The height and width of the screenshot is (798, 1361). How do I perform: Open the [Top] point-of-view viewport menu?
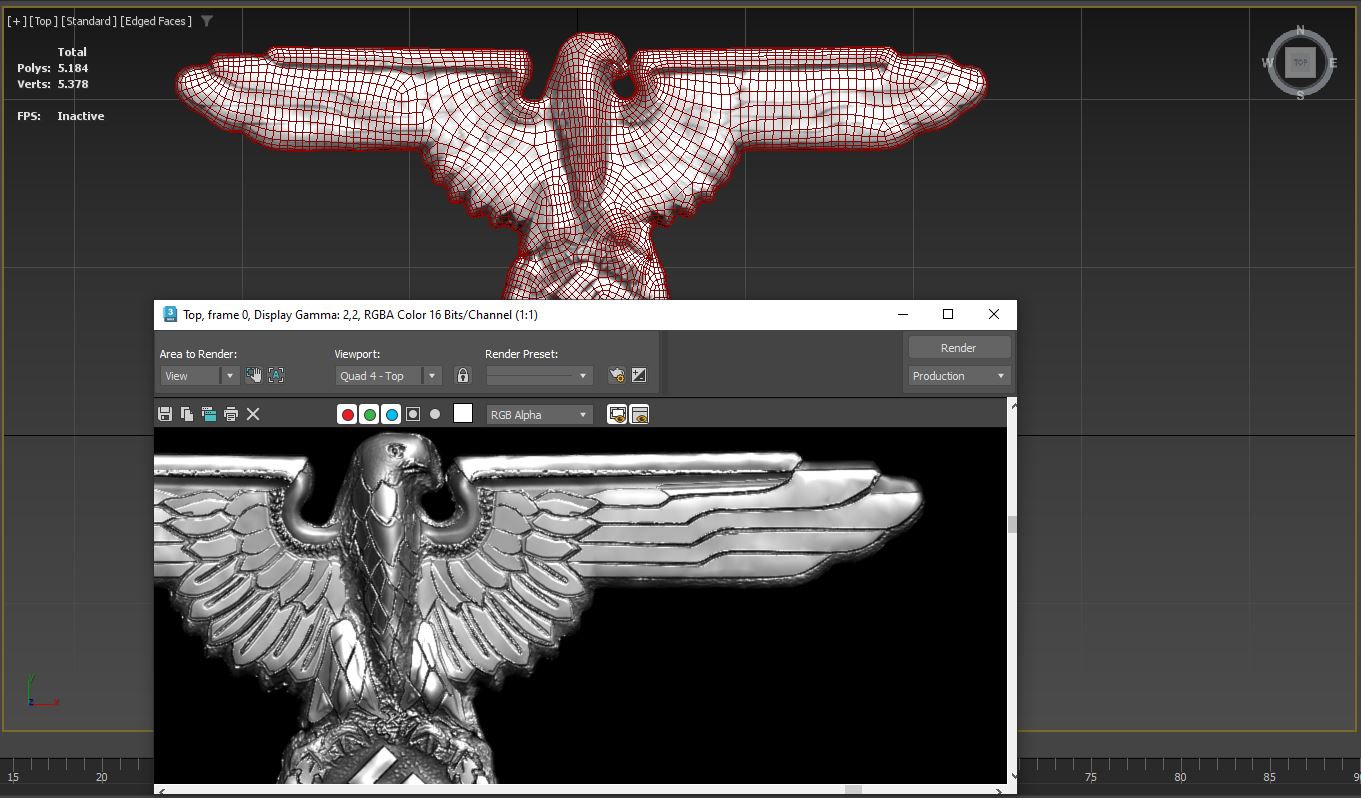(43, 21)
